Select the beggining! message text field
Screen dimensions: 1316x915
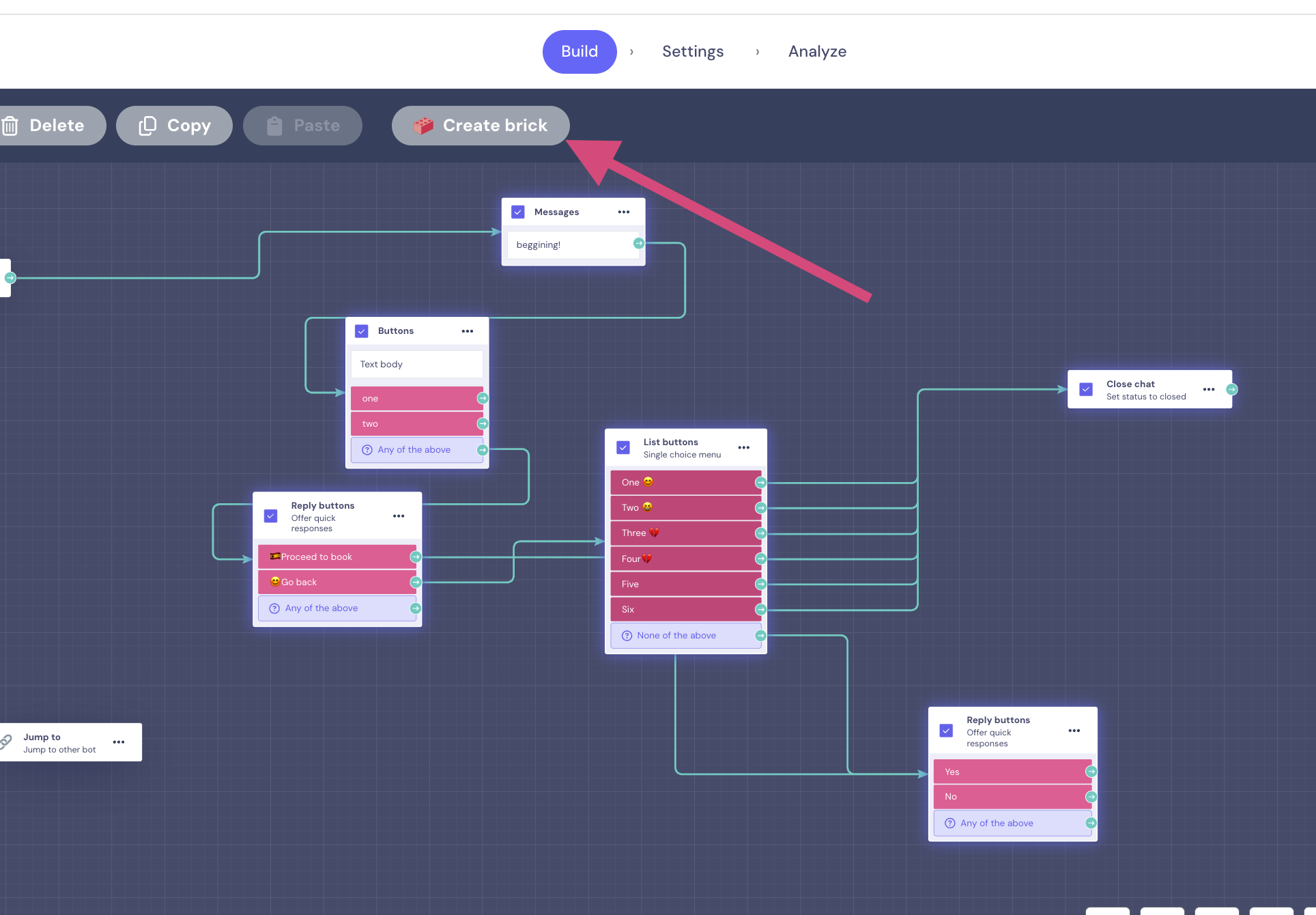573,245
